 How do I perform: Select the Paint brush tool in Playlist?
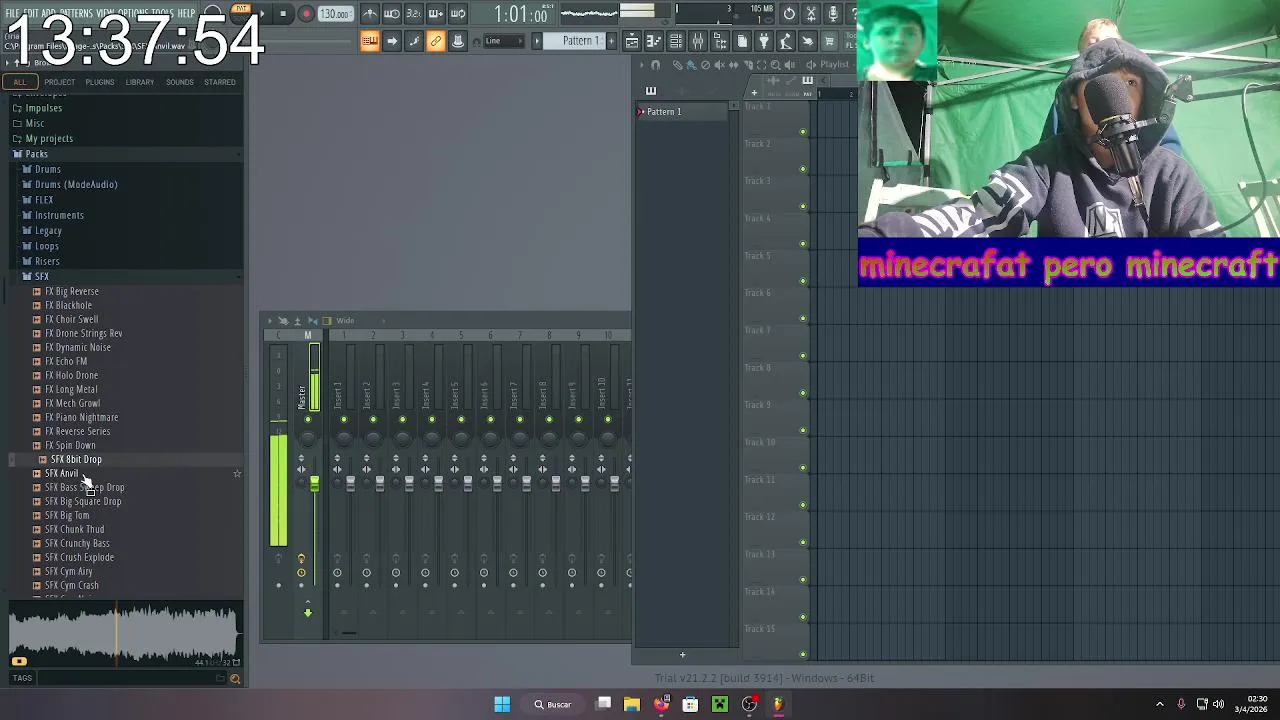click(x=691, y=65)
